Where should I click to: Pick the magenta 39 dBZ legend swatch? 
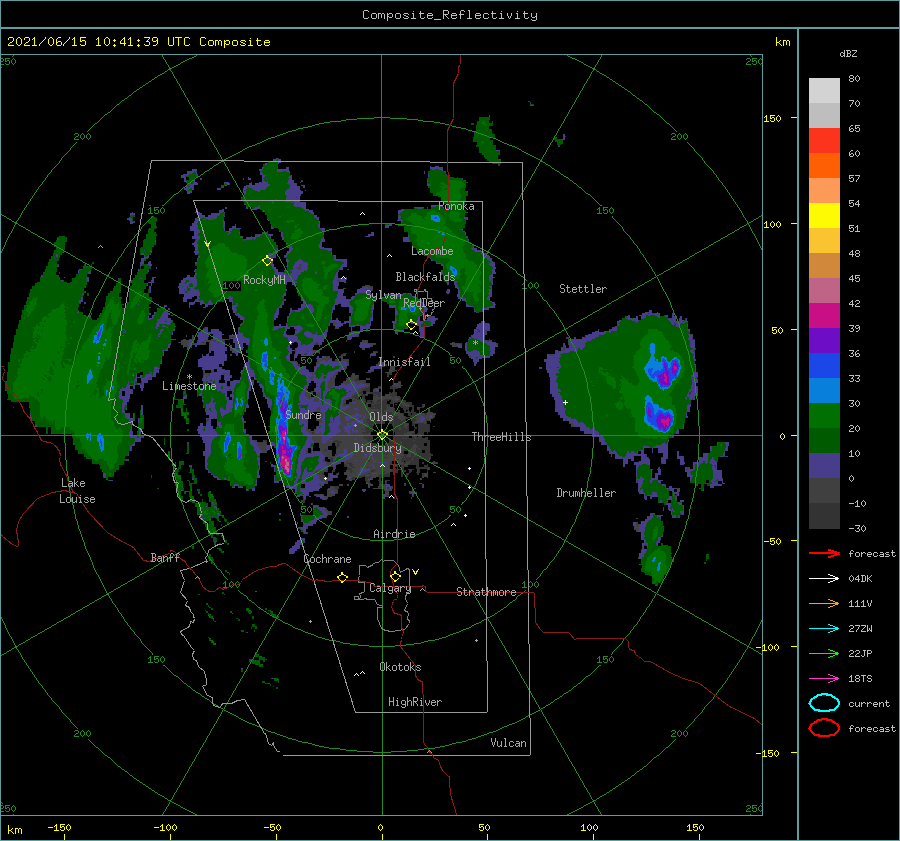824,316
